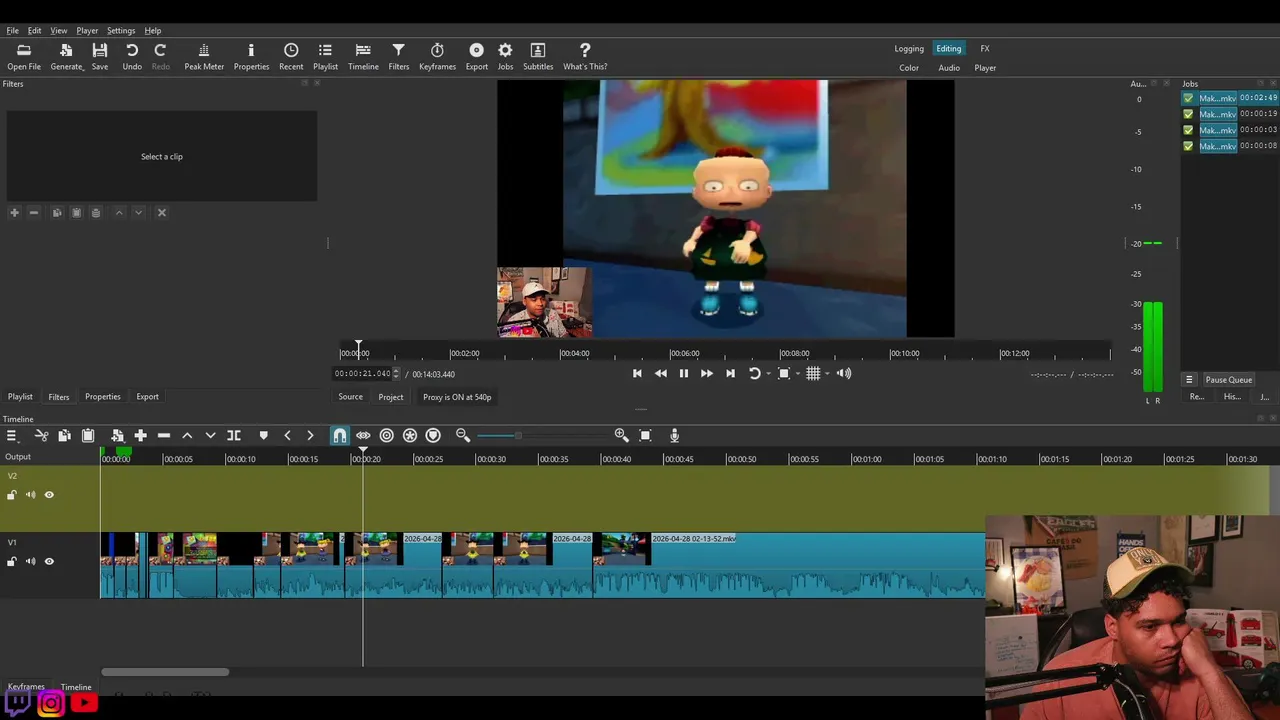Viewport: 1280px width, 720px height.
Task: Add a filter with the plus icon in Filters panel
Action: (14, 212)
